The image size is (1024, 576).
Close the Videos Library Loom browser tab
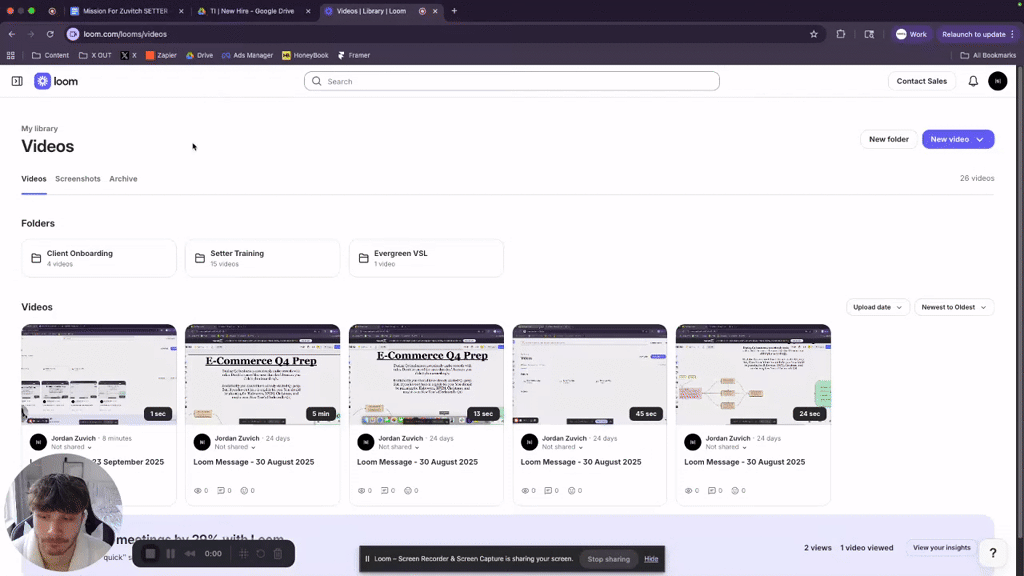435,11
